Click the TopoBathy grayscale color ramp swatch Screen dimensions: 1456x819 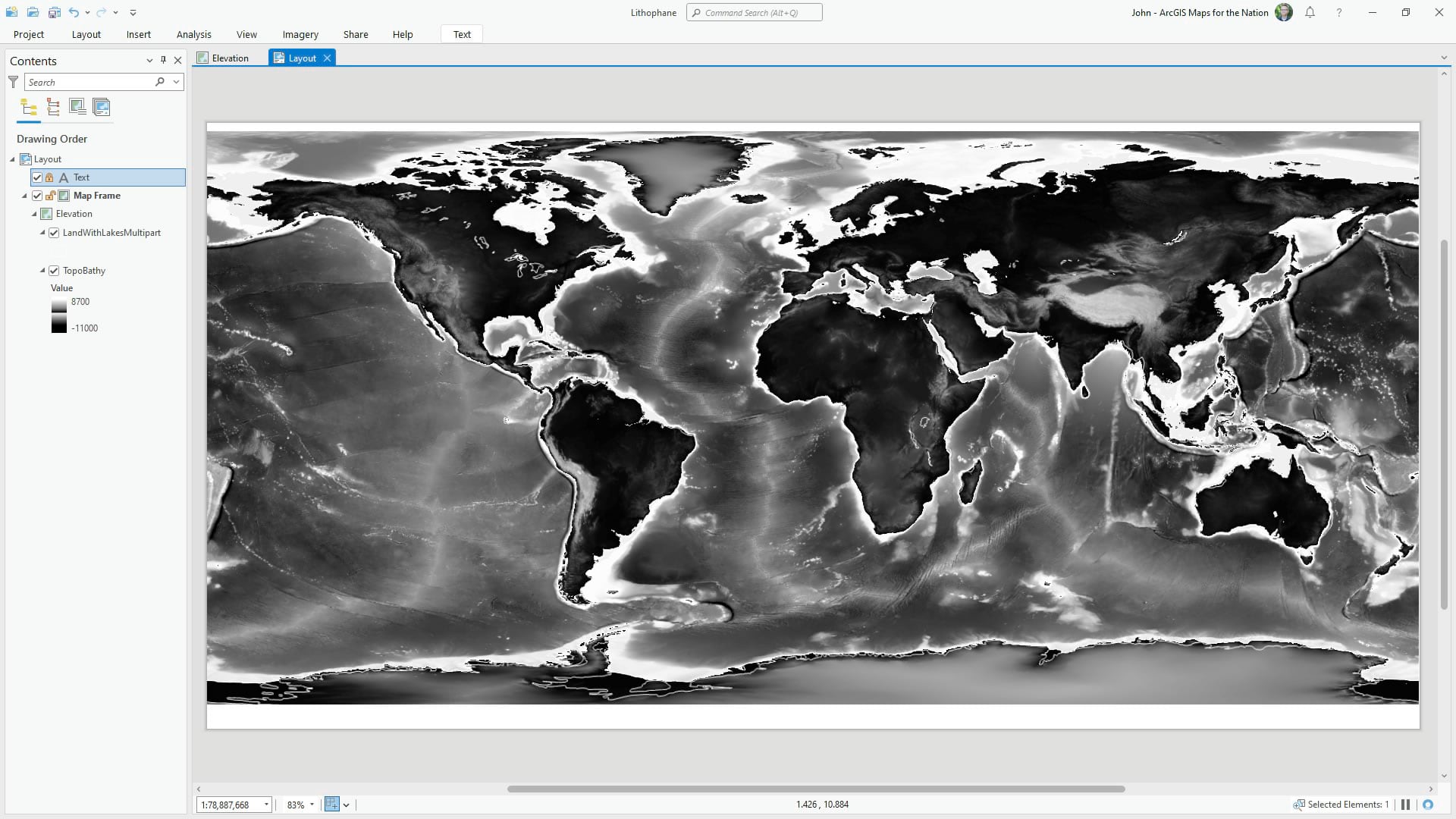coord(59,315)
